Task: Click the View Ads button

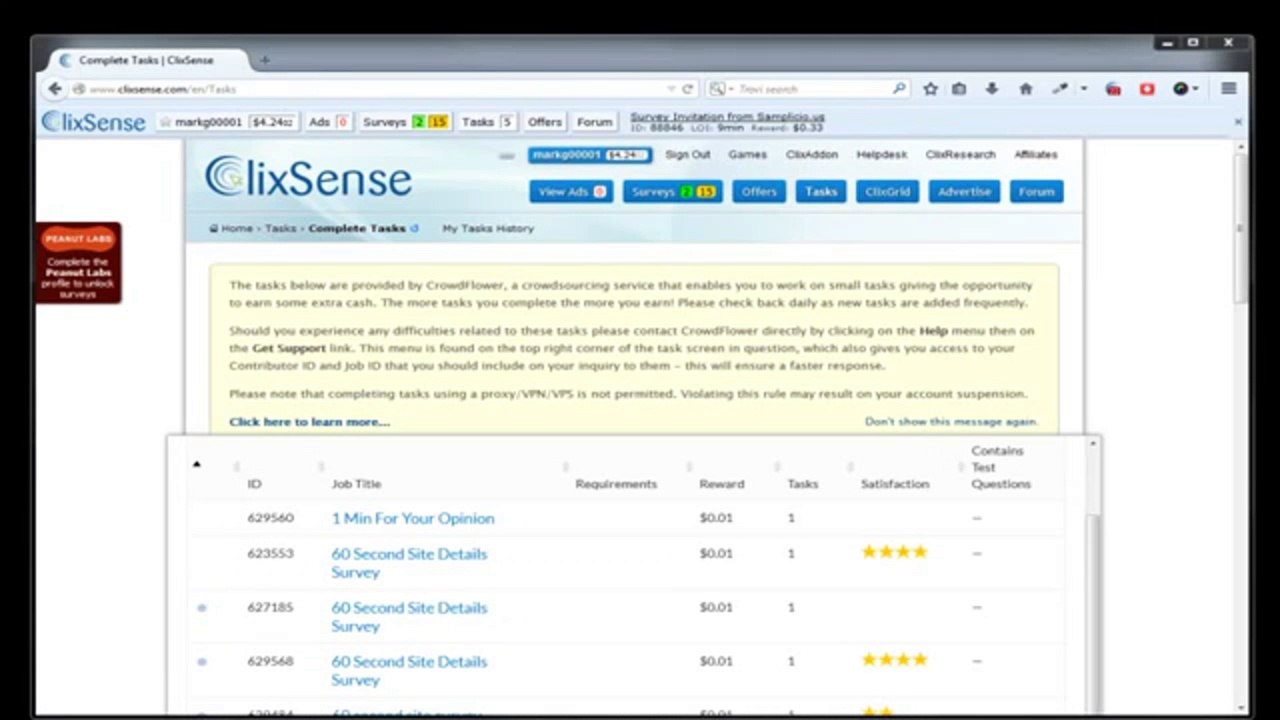Action: pos(571,192)
